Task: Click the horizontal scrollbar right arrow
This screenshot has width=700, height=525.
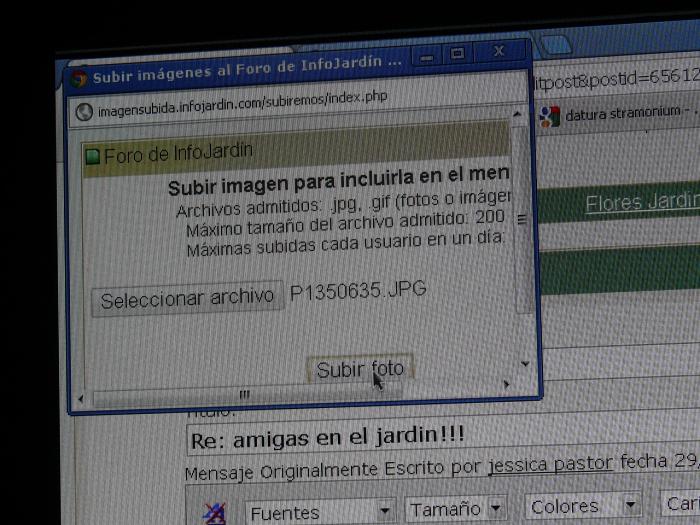Action: click(x=506, y=384)
